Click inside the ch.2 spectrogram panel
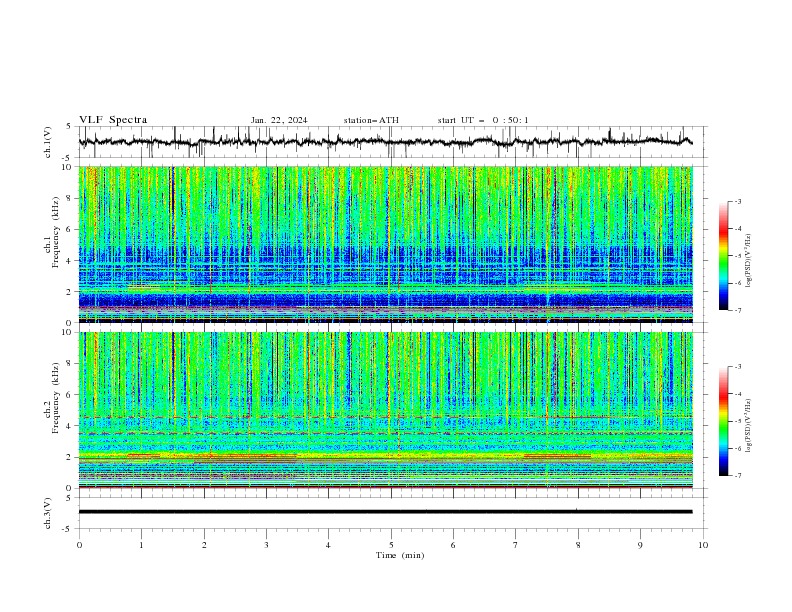 pos(386,410)
